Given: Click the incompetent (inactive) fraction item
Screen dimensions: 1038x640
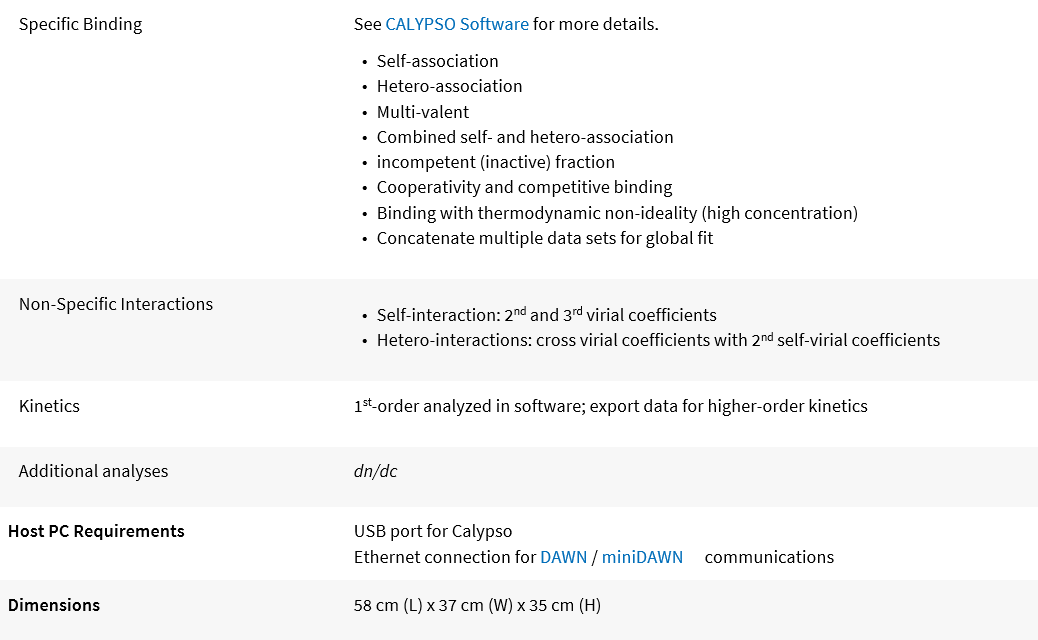Looking at the screenshot, I should click(x=495, y=162).
